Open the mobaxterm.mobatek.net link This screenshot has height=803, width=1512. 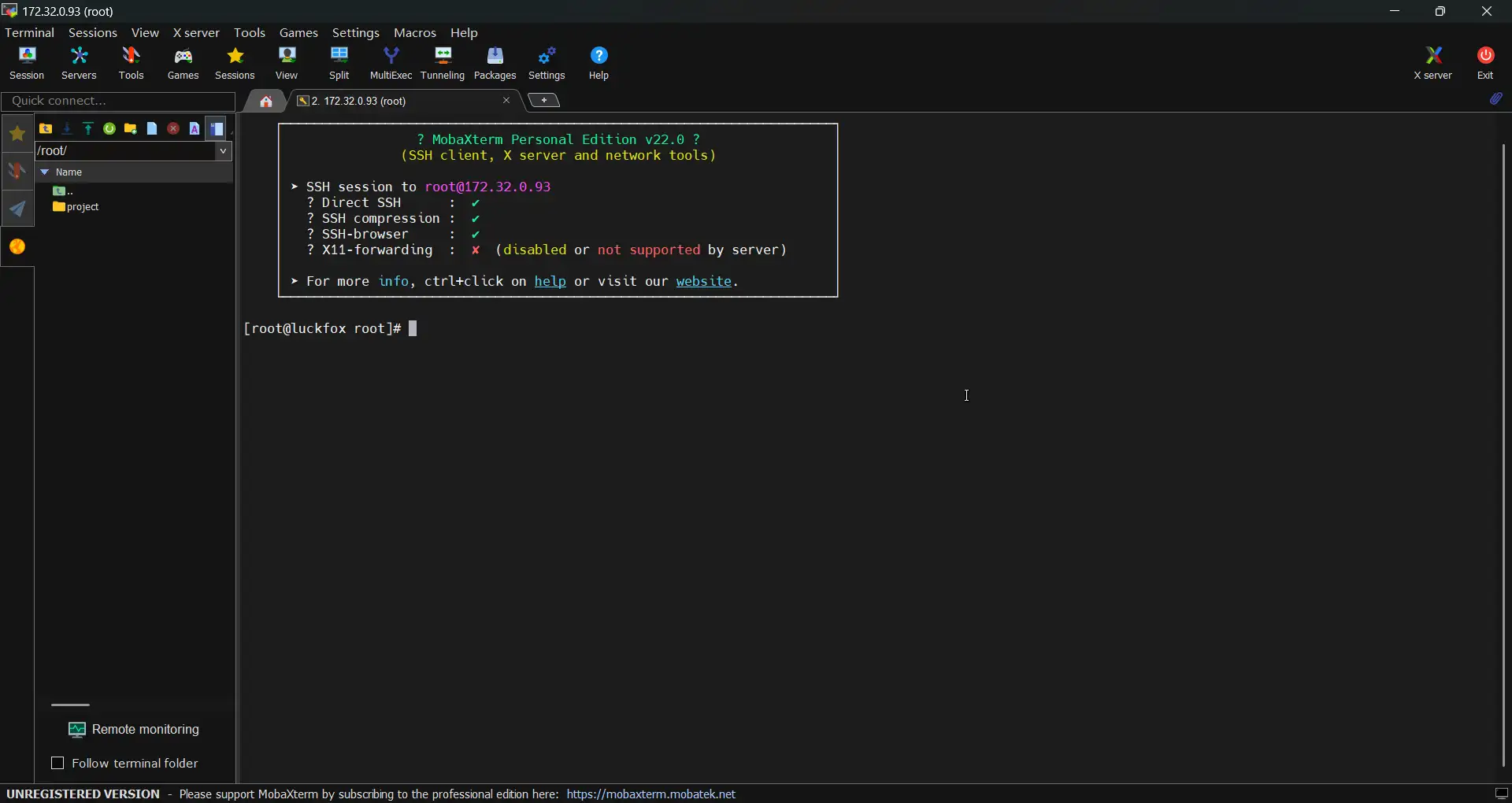(x=651, y=794)
